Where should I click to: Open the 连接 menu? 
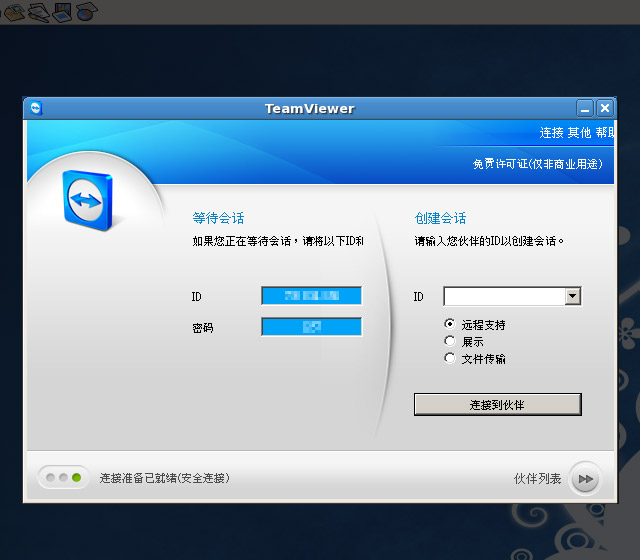click(x=551, y=133)
